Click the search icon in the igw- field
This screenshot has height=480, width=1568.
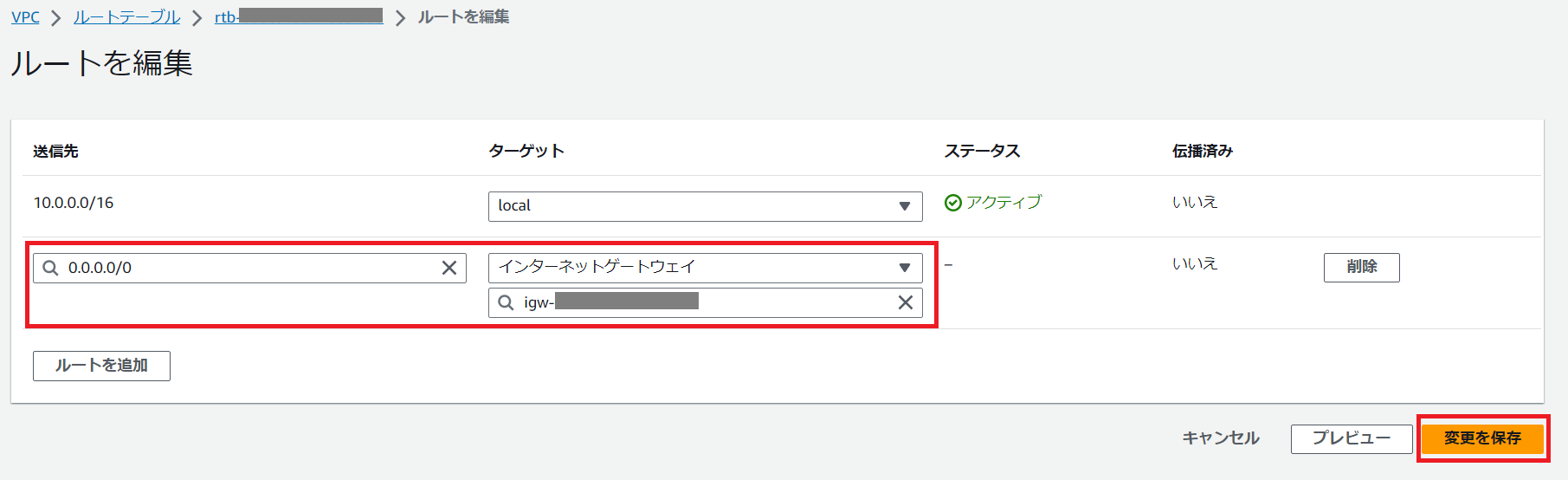click(507, 302)
